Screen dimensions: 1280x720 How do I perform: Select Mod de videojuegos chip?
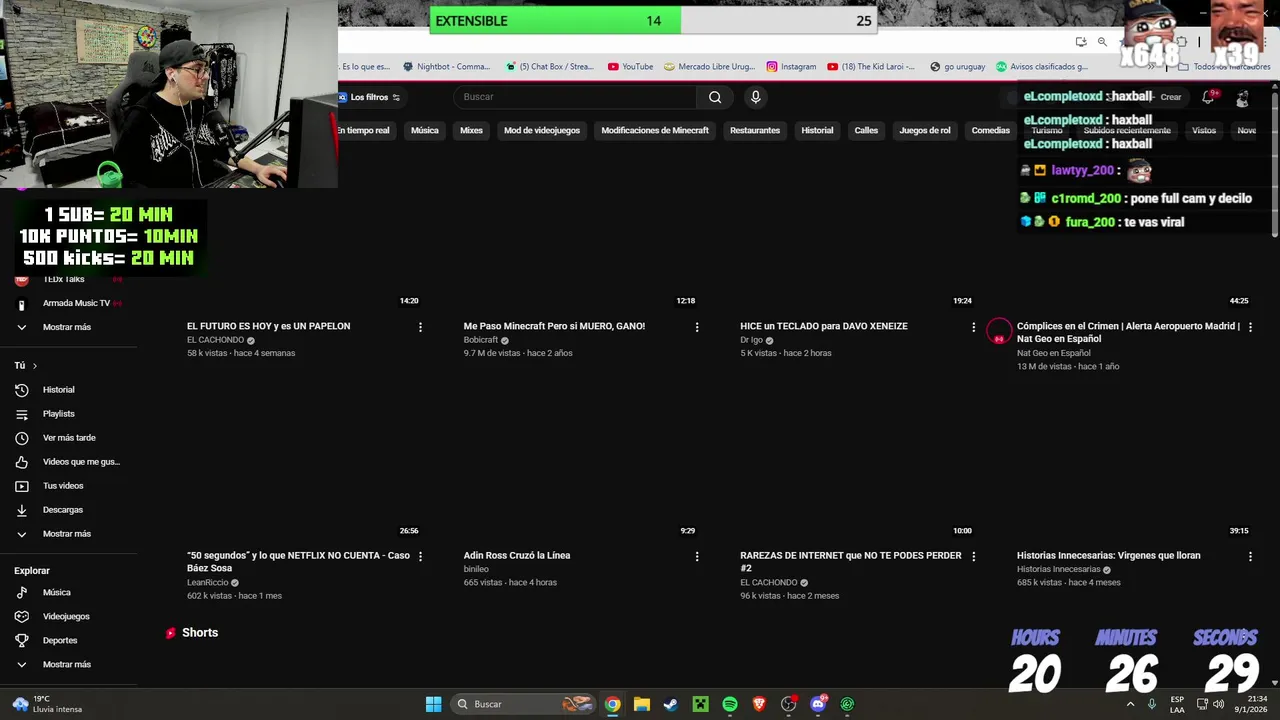coord(542,130)
